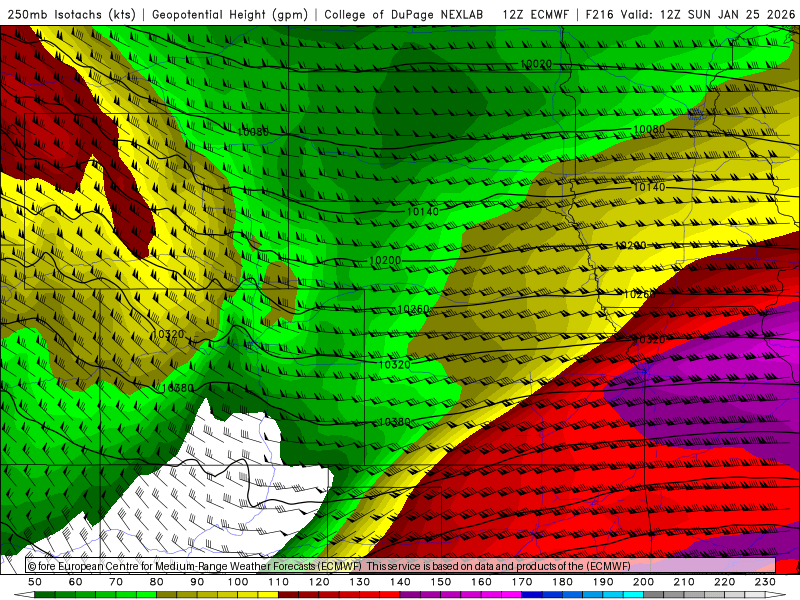Click the "250mb Isotachs (kts)" title text
Viewport: 800px width, 600px height.
point(72,15)
